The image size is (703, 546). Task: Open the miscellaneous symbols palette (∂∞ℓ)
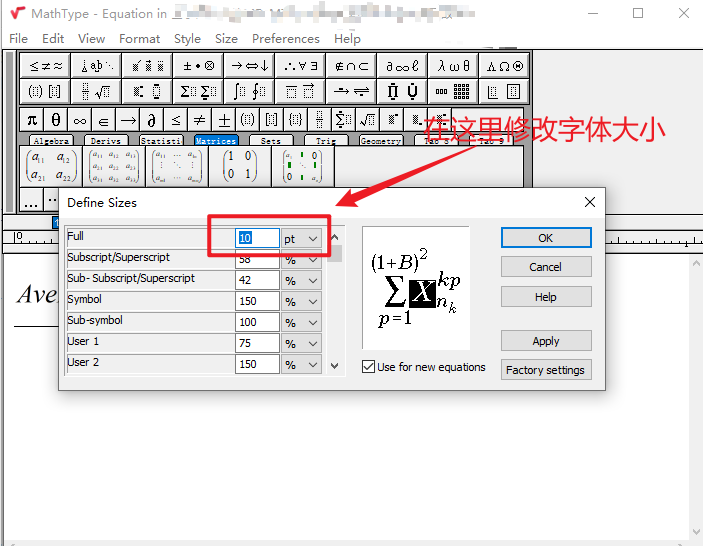pos(402,66)
